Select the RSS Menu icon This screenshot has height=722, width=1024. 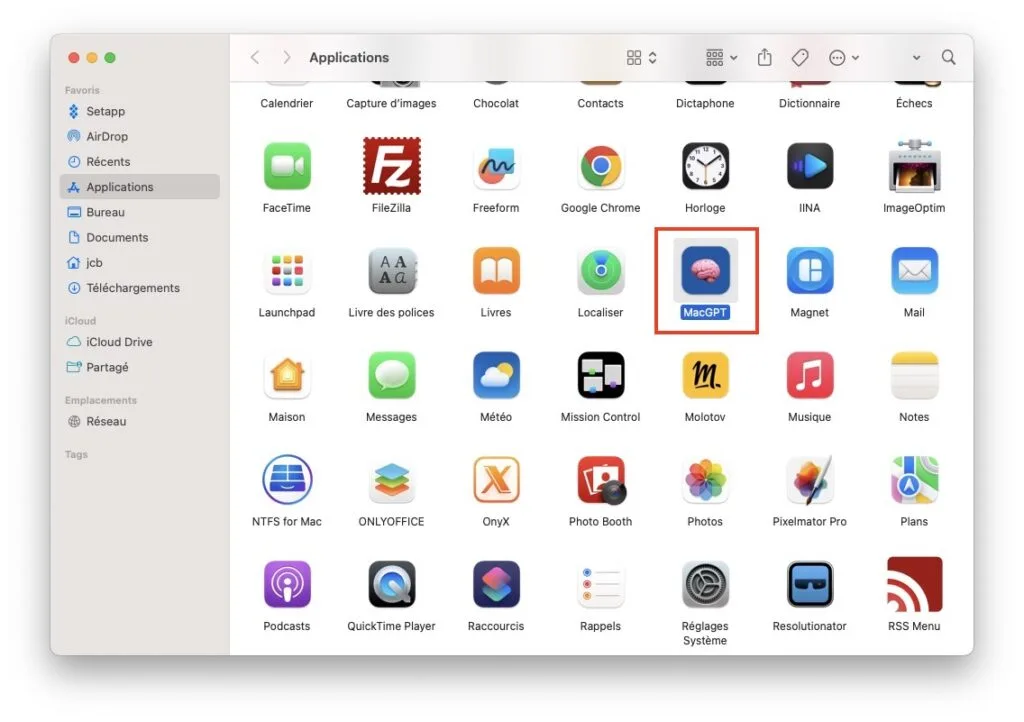914,584
